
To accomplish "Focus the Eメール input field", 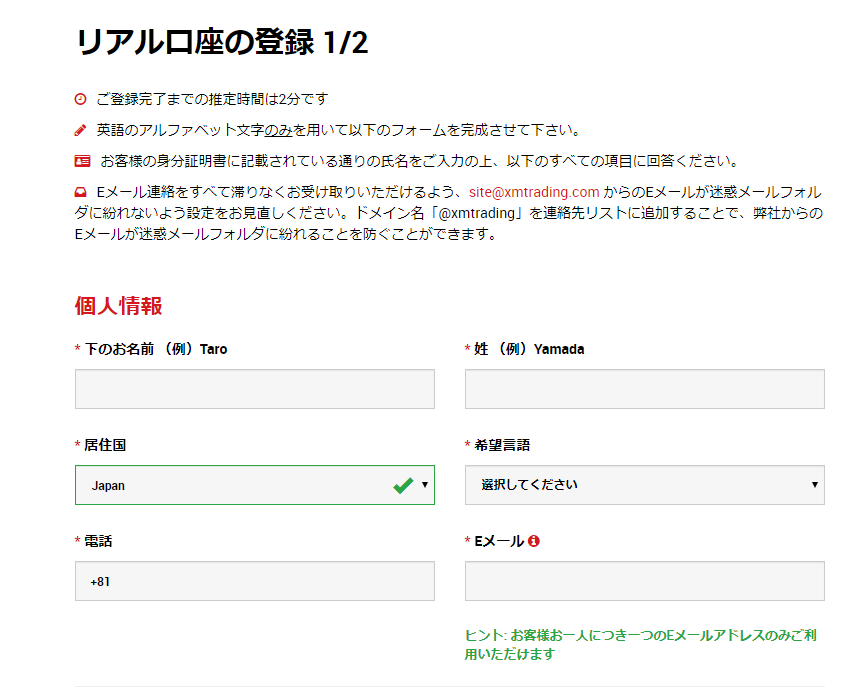I will pyautogui.click(x=644, y=581).
